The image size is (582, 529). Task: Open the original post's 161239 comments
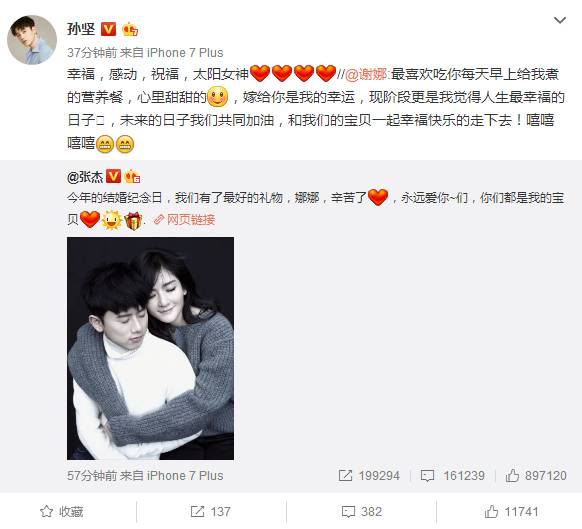pos(452,476)
